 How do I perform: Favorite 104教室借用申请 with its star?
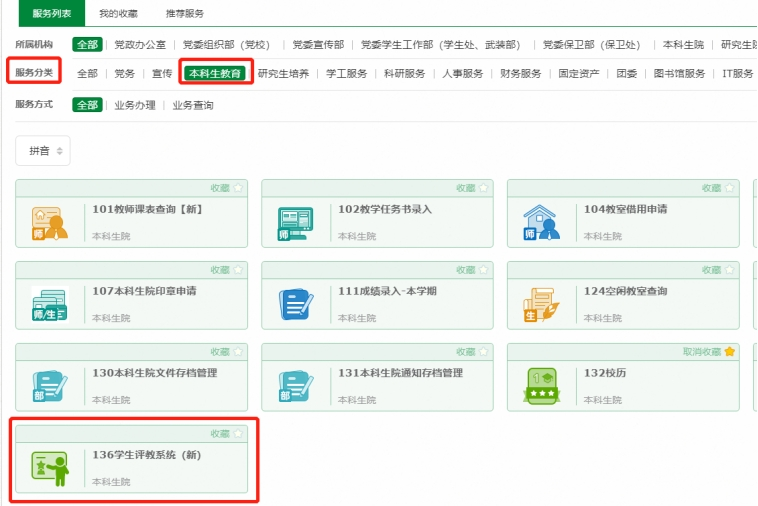click(x=729, y=188)
